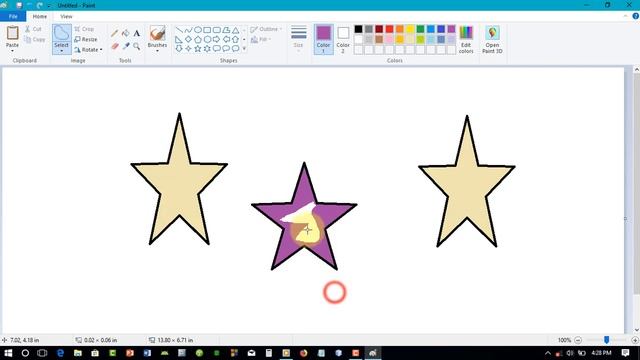Screen dimensions: 640x360
Task: Select the Magnifier tool
Action: [137, 46]
